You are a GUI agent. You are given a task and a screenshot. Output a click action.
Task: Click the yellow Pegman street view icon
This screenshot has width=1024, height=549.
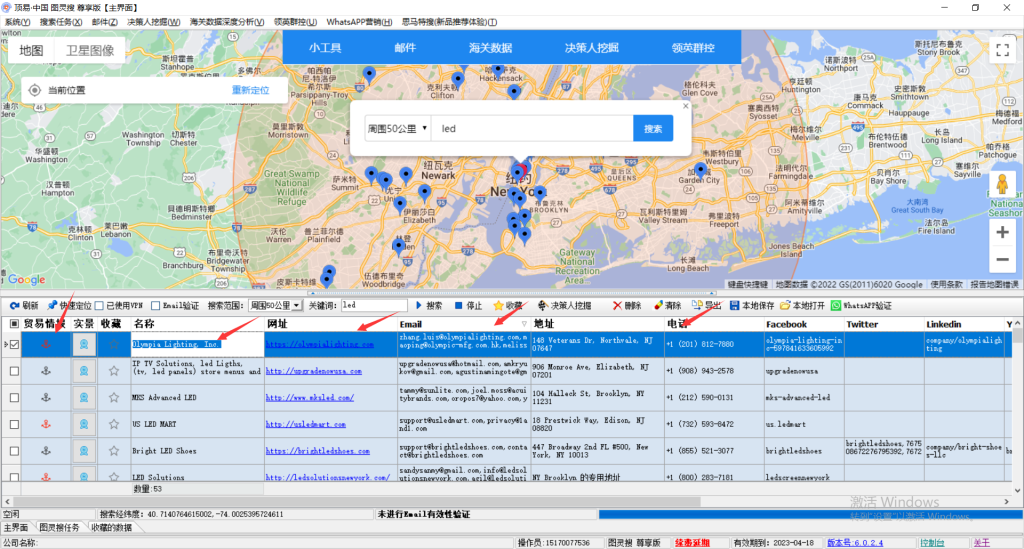[x=1002, y=187]
